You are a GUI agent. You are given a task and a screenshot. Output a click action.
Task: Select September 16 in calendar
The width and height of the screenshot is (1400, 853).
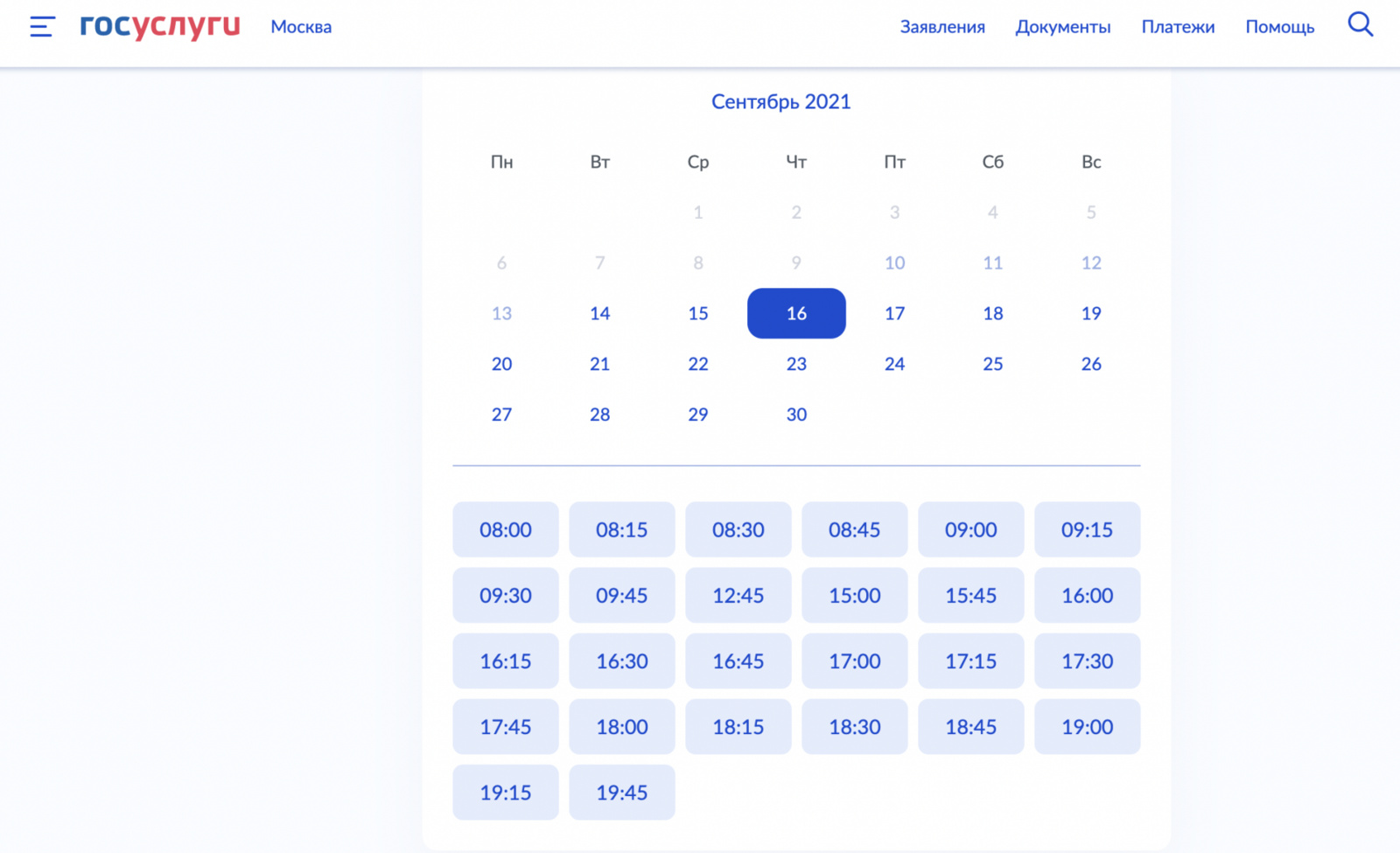796,313
